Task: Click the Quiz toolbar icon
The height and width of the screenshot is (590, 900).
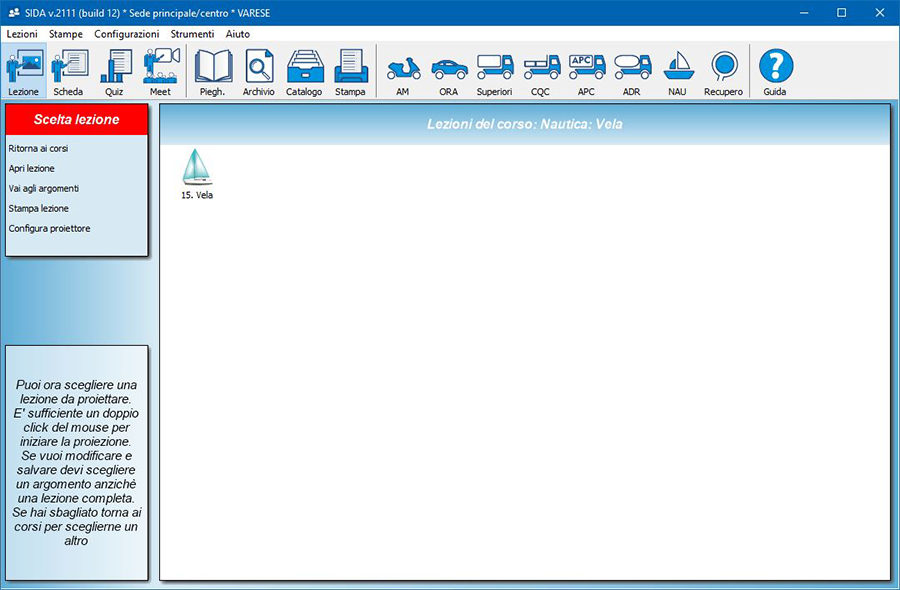Action: click(x=115, y=70)
